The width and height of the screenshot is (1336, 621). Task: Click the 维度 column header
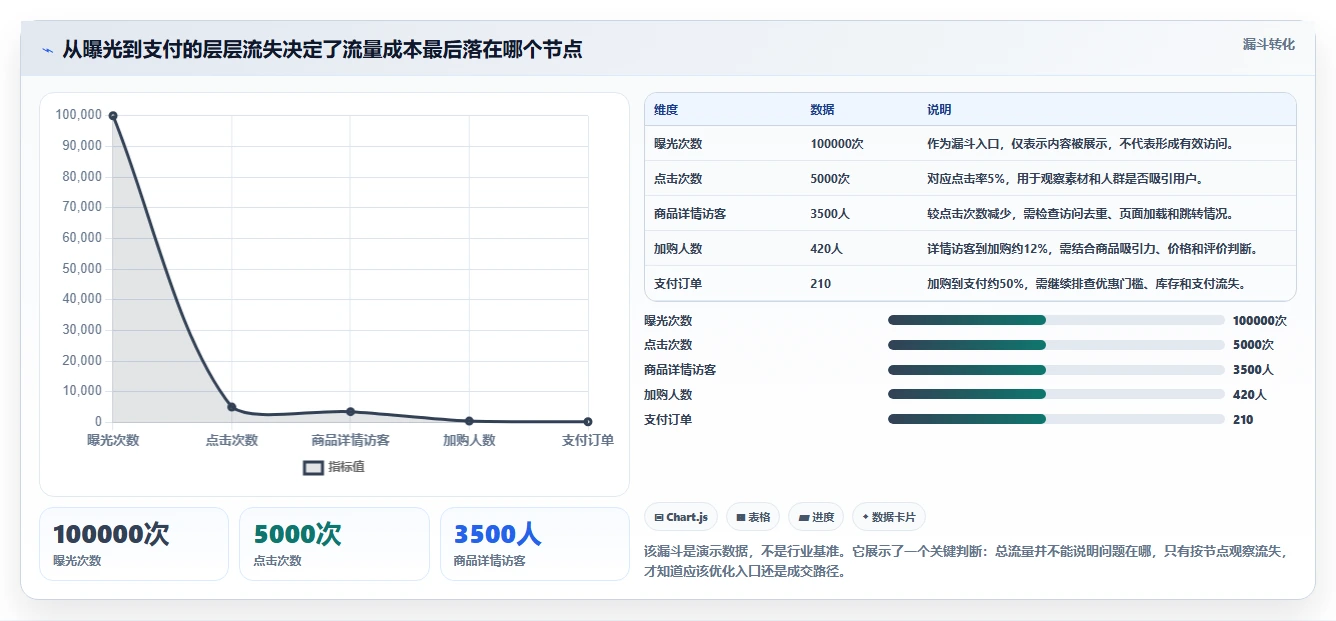[x=666, y=110]
